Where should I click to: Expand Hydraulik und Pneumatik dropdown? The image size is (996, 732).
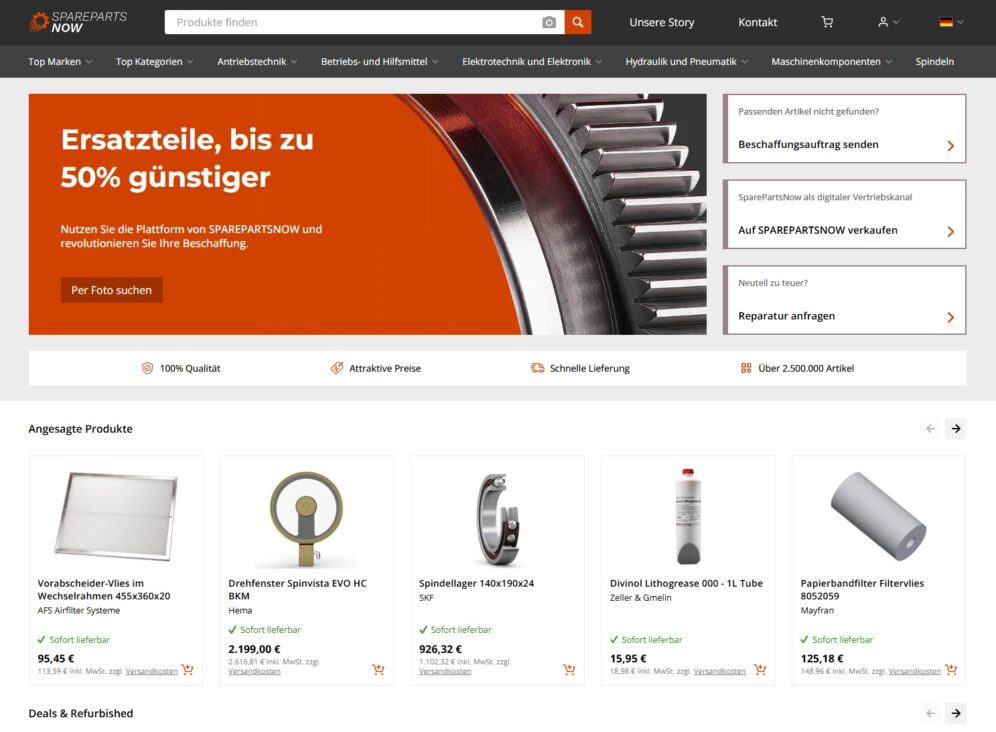click(687, 62)
